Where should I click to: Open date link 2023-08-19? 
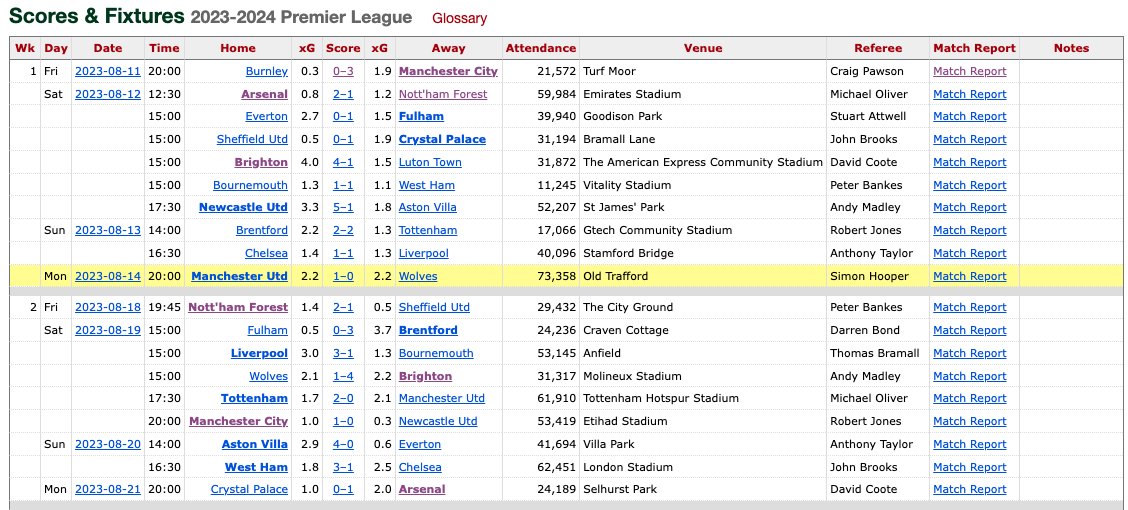tap(108, 330)
